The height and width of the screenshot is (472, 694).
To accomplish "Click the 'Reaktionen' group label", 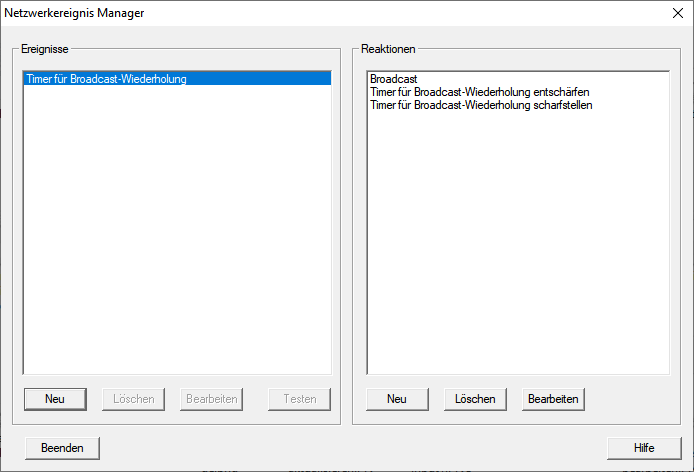I will pyautogui.click(x=388, y=49).
